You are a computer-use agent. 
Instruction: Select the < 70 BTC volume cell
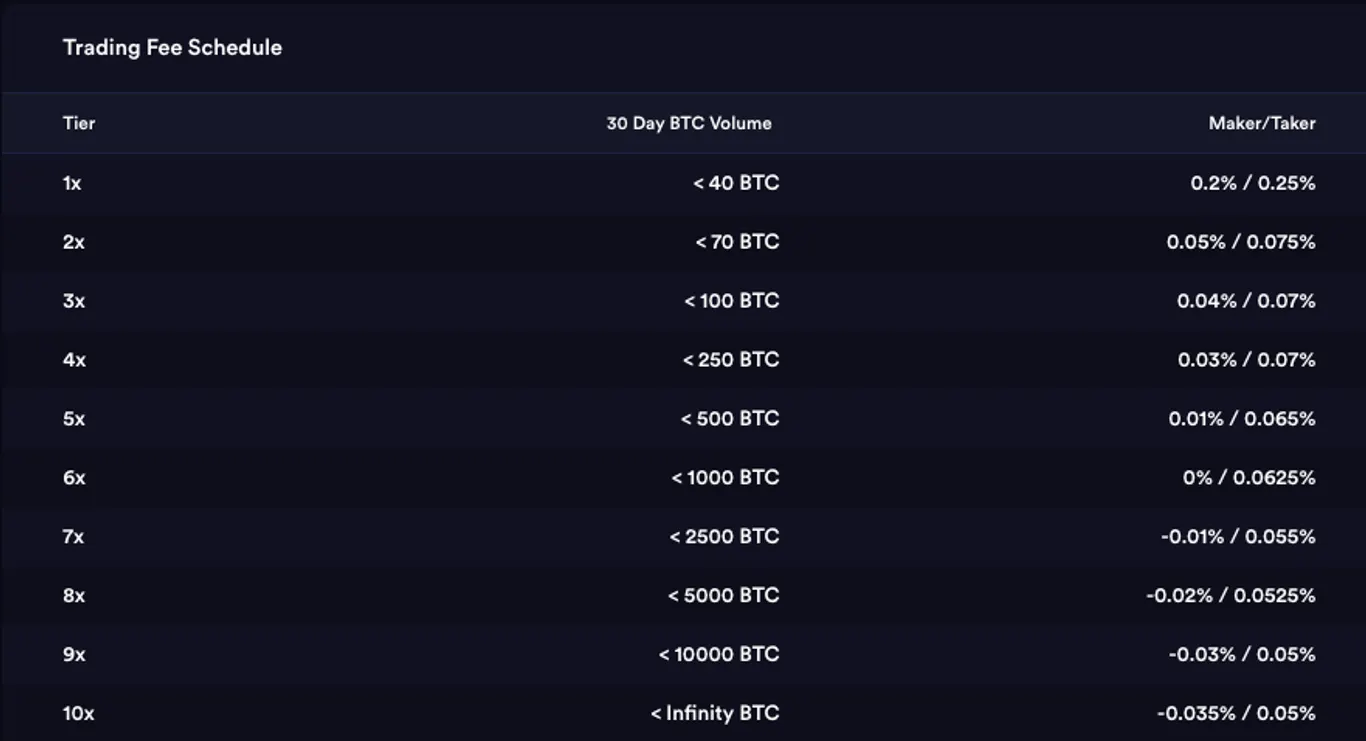(737, 242)
